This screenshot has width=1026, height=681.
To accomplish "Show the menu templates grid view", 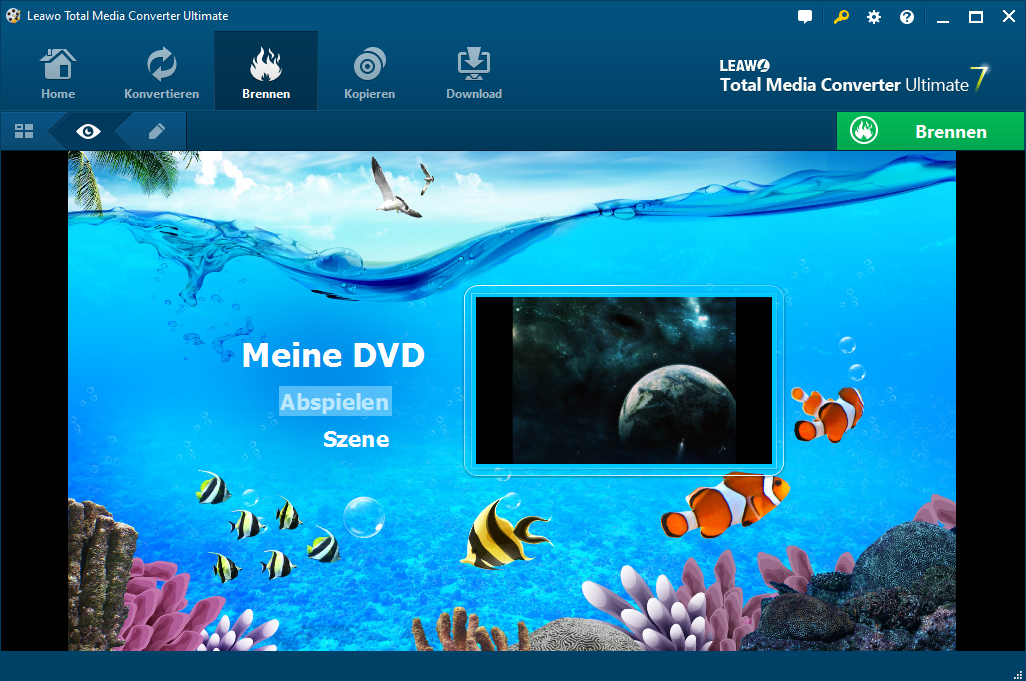I will (24, 131).
